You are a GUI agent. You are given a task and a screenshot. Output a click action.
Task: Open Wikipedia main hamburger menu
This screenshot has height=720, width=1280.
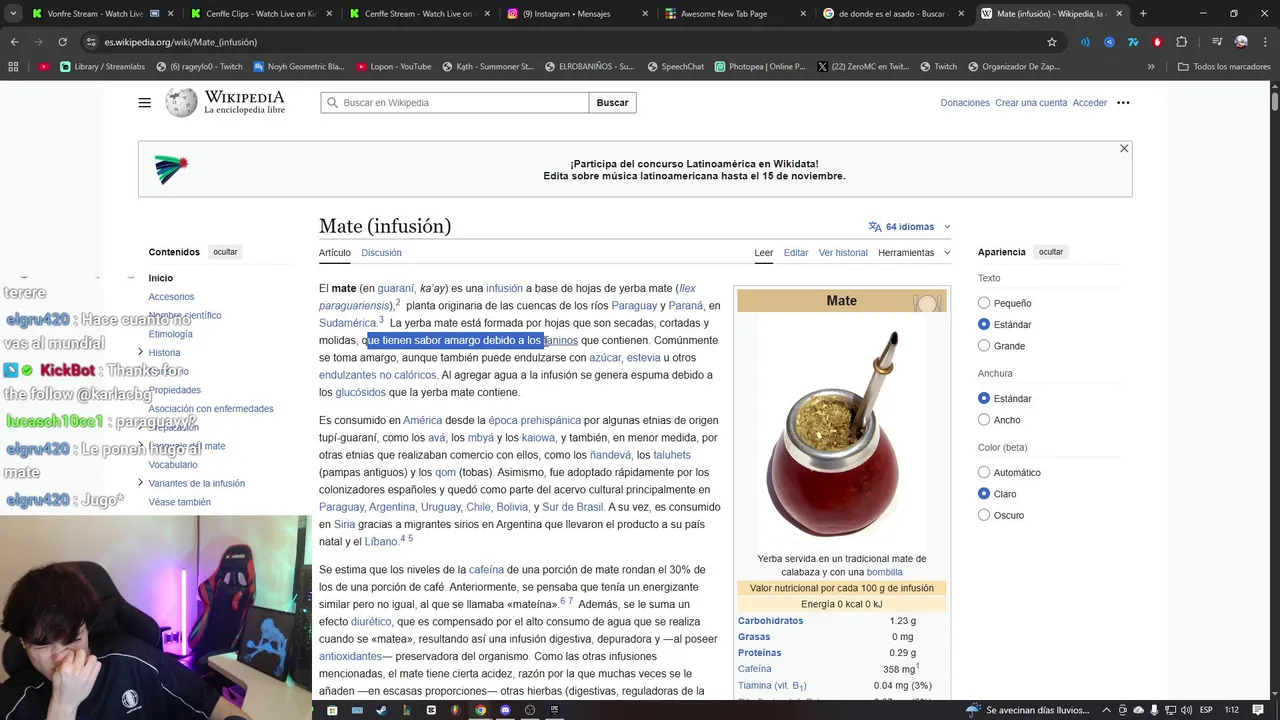[144, 103]
